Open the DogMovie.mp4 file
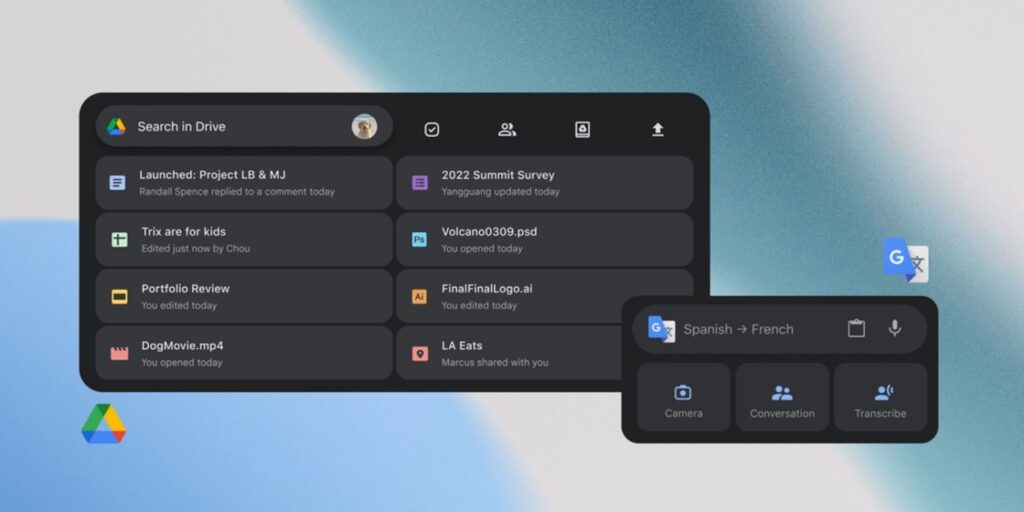The height and width of the screenshot is (512, 1024). point(244,353)
